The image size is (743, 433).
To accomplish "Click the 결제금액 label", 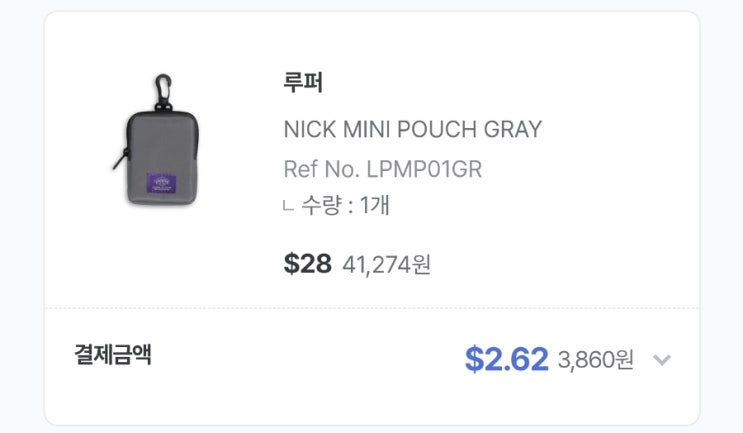I will pyautogui.click(x=113, y=354).
